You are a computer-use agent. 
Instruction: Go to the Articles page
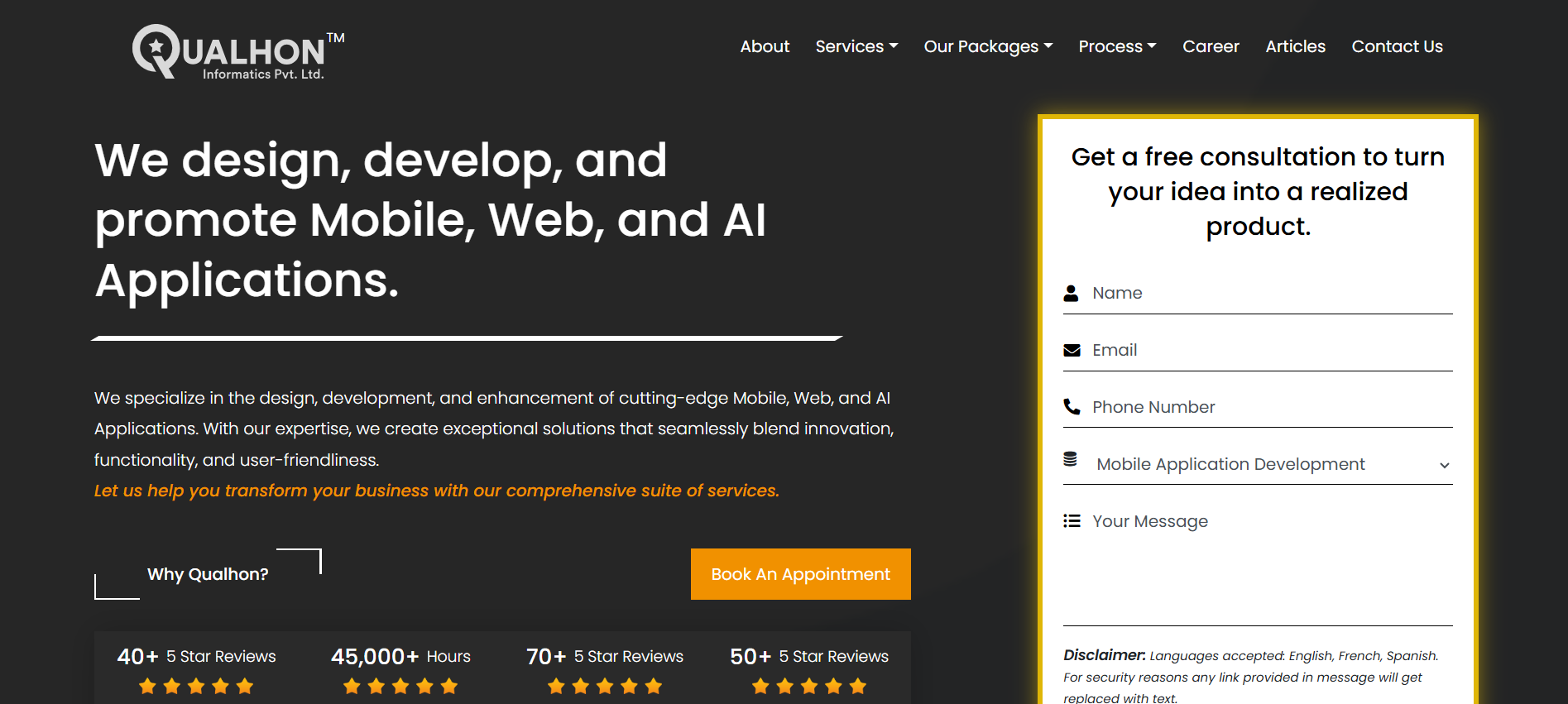point(1295,46)
